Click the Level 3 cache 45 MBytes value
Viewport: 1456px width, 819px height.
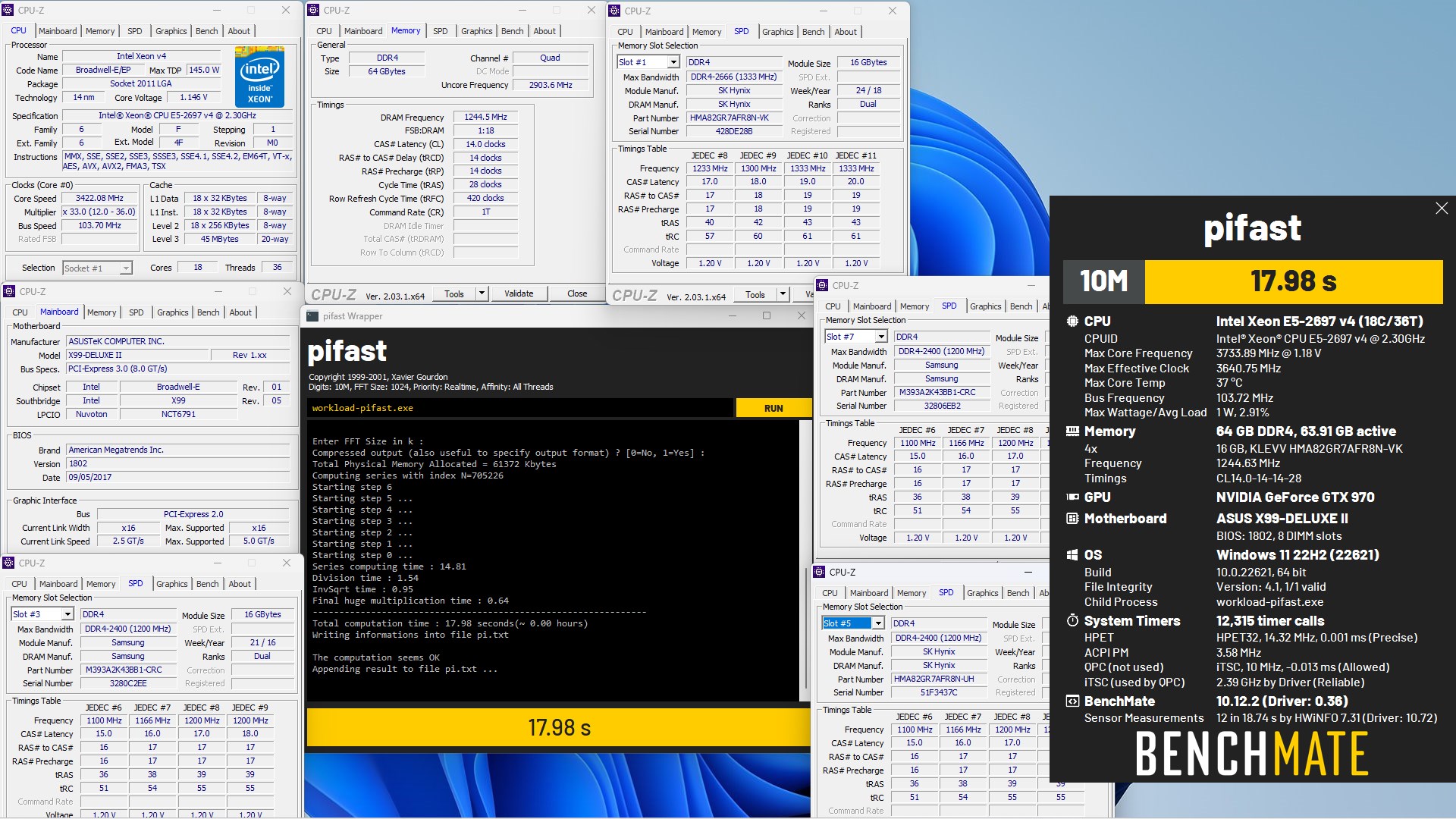[x=219, y=239]
